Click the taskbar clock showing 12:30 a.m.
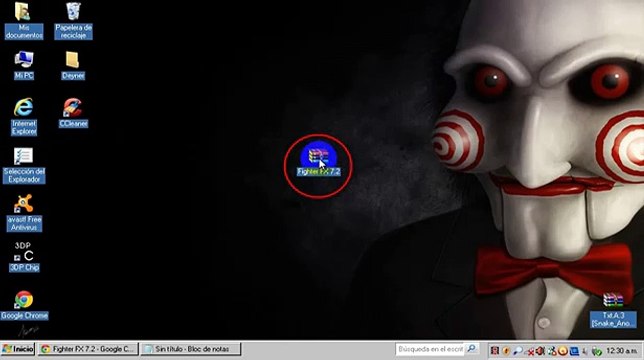Viewport: 644px width, 360px height. click(622, 351)
